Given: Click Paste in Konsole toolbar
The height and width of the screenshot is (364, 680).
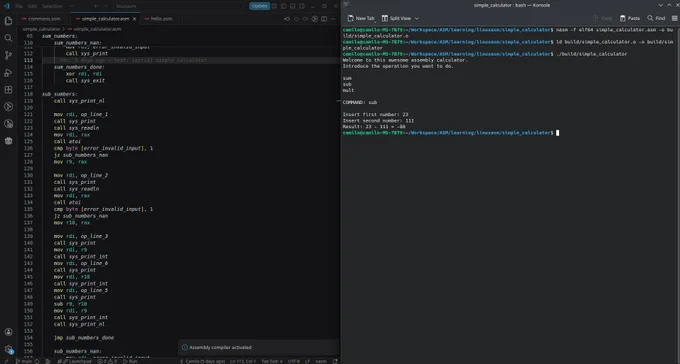Looking at the screenshot, I should click(630, 18).
